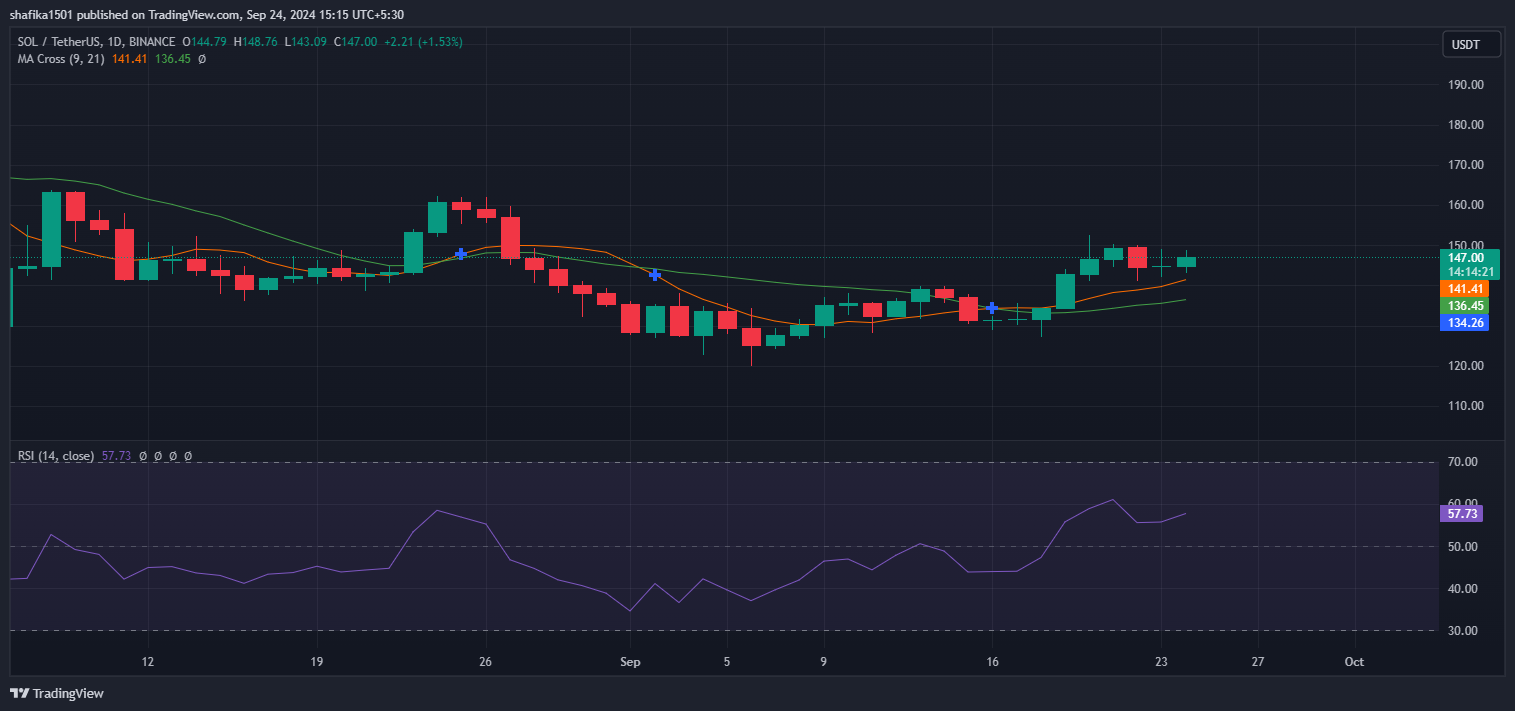1515x711 pixels.
Task: Hide MA Cross using its Ø toggle
Action: 202,59
